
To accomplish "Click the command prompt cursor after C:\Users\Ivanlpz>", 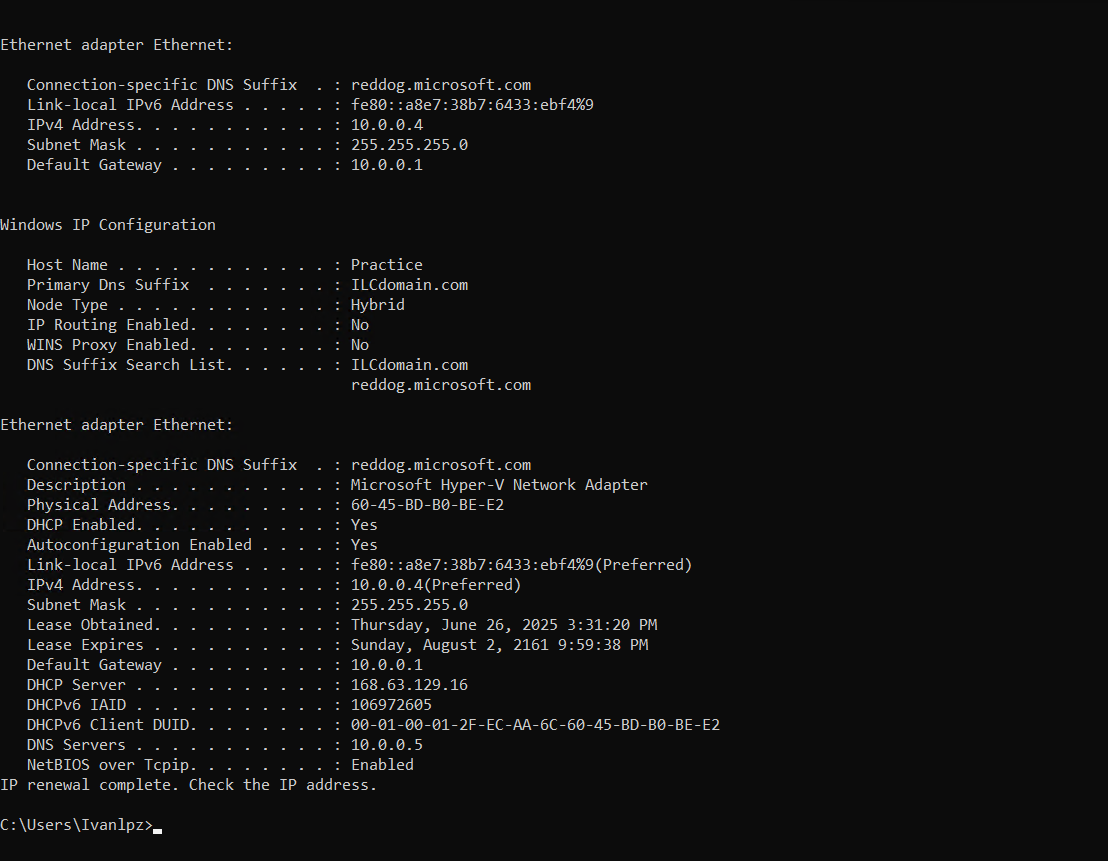I will pyautogui.click(x=158, y=831).
